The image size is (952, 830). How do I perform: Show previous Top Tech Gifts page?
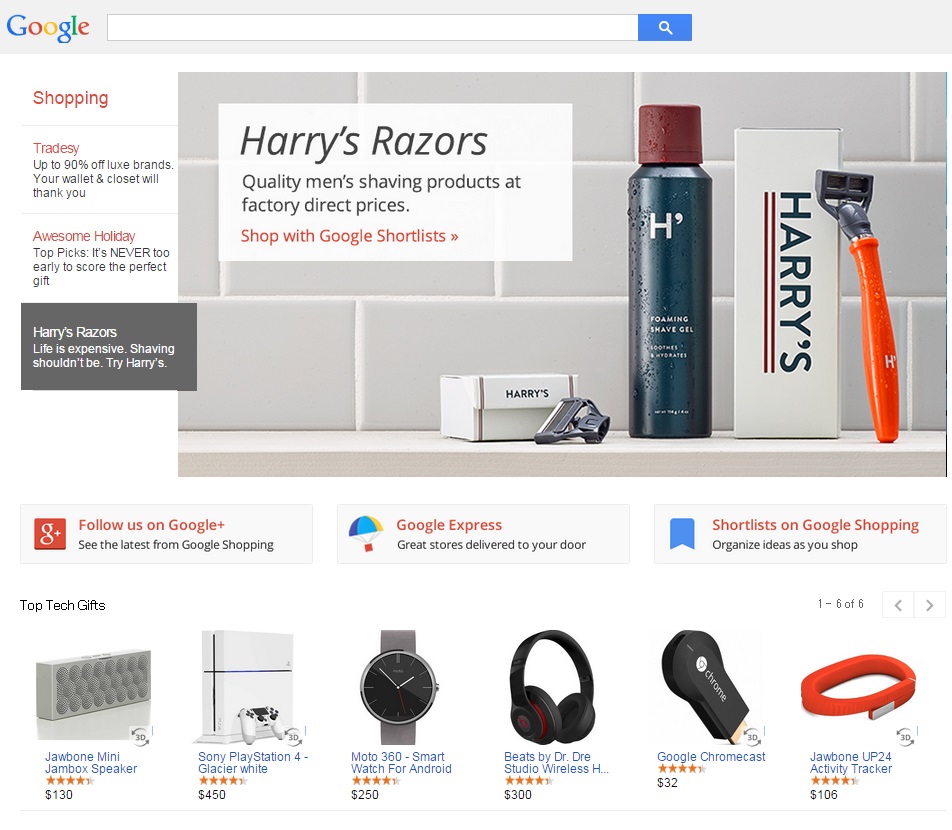point(898,605)
